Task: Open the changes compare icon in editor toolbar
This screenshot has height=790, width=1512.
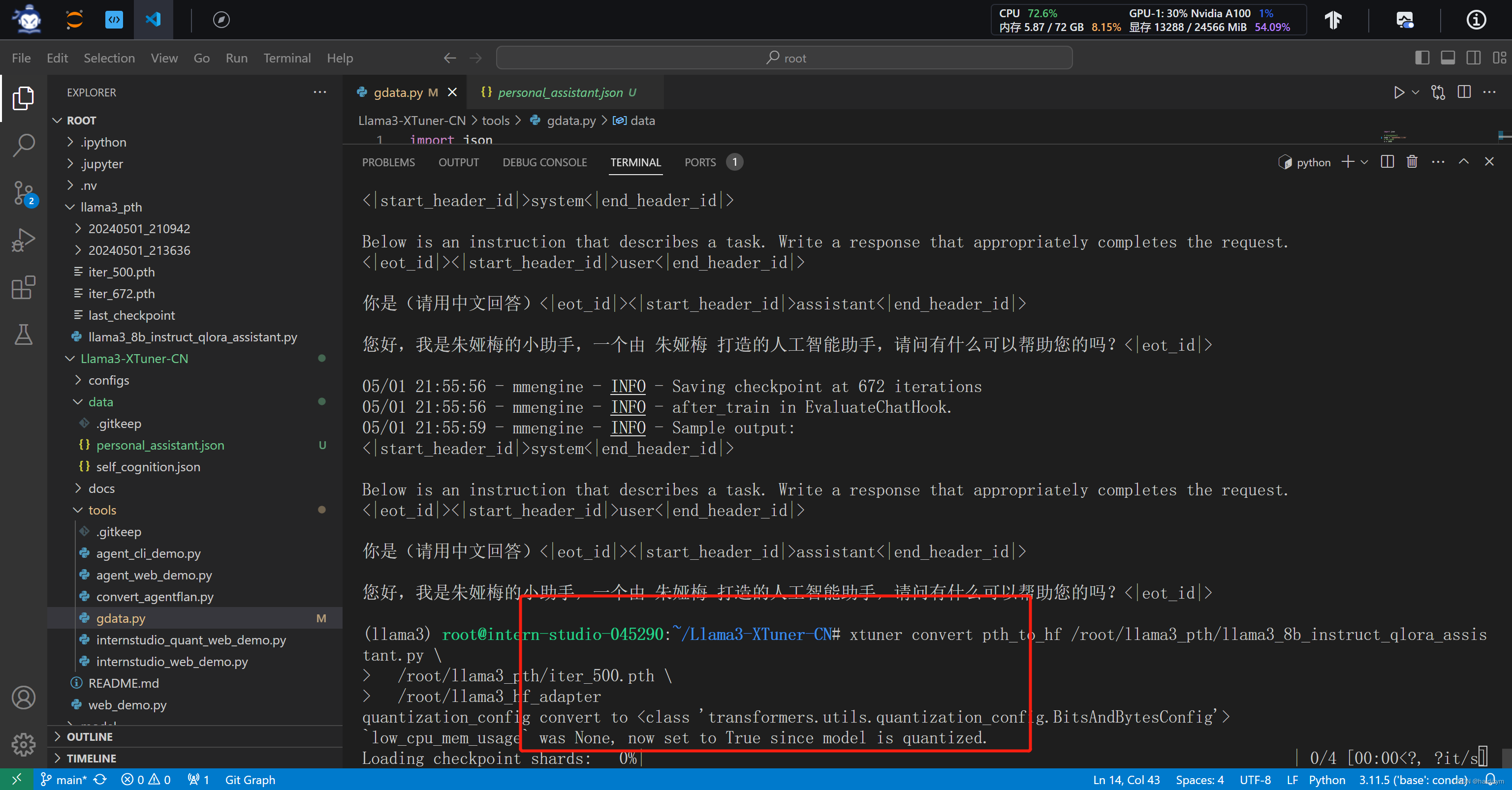Action: pos(1438,92)
